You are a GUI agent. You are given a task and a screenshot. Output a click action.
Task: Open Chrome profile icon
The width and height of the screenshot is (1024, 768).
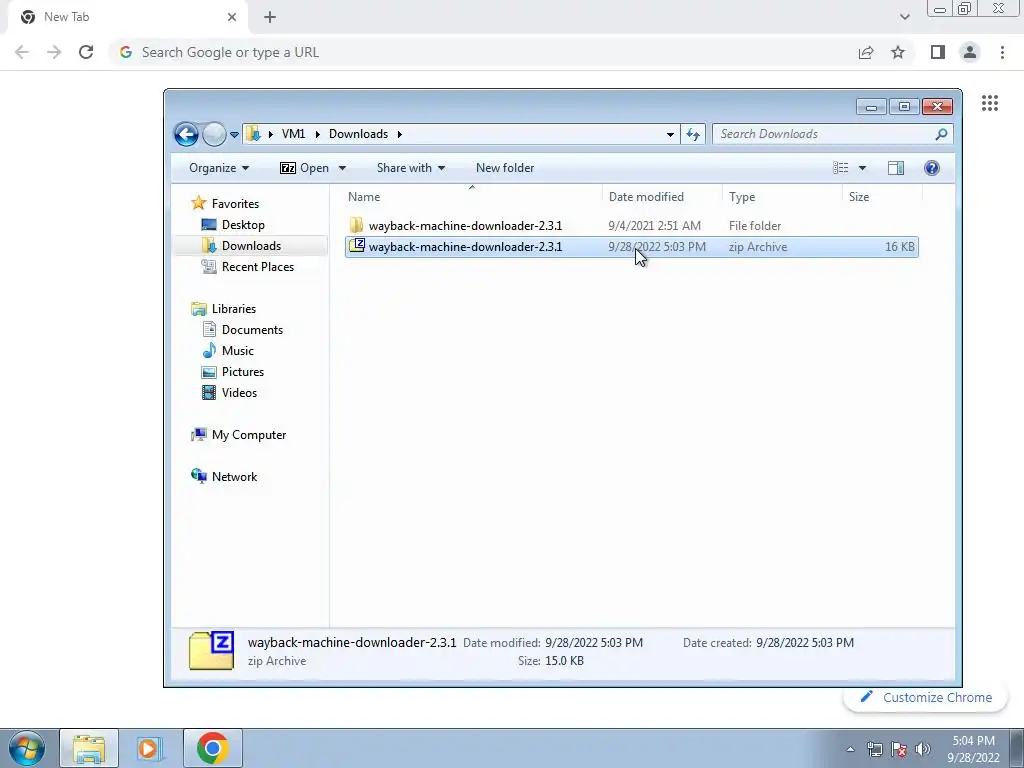[x=970, y=52]
